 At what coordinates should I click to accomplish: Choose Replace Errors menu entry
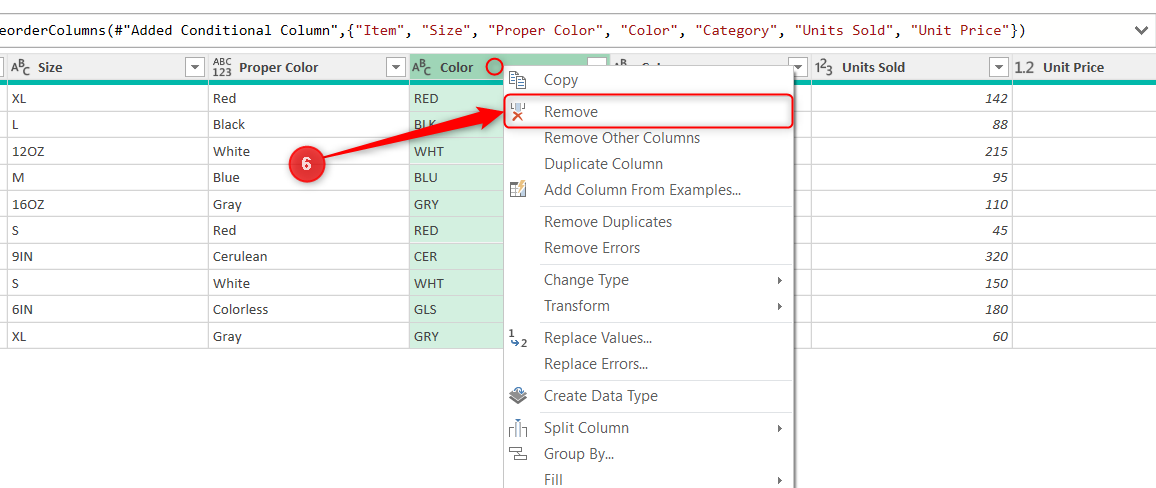(649, 364)
